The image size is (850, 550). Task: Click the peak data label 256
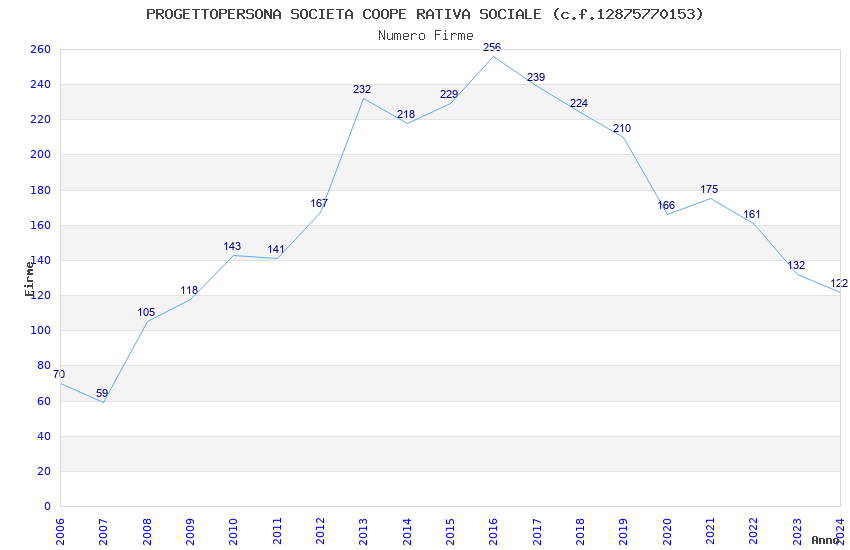tap(492, 47)
